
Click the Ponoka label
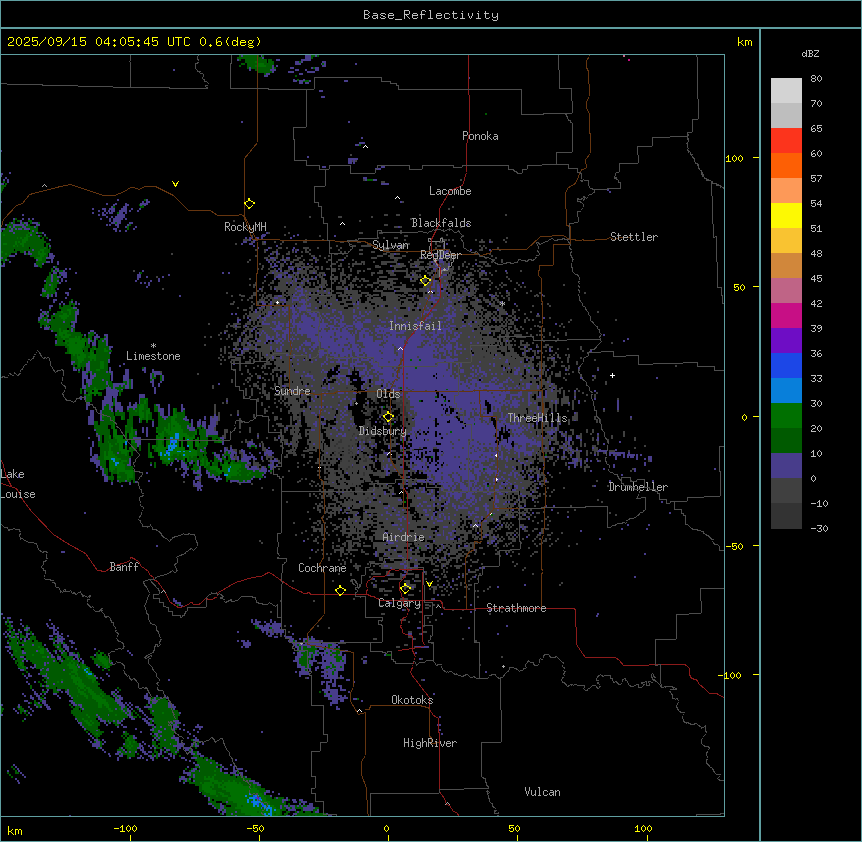(480, 136)
